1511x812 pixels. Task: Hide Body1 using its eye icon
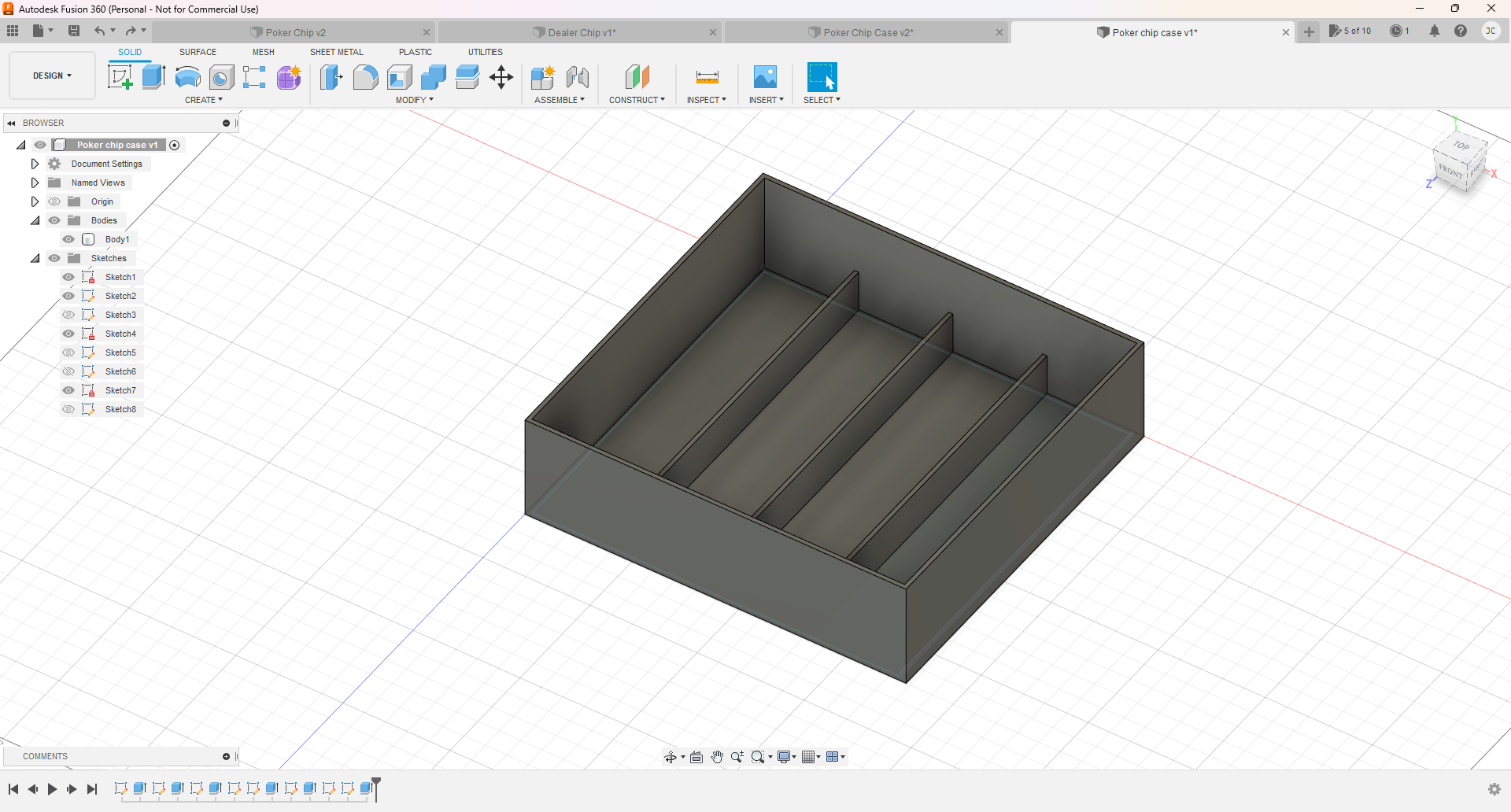68,239
